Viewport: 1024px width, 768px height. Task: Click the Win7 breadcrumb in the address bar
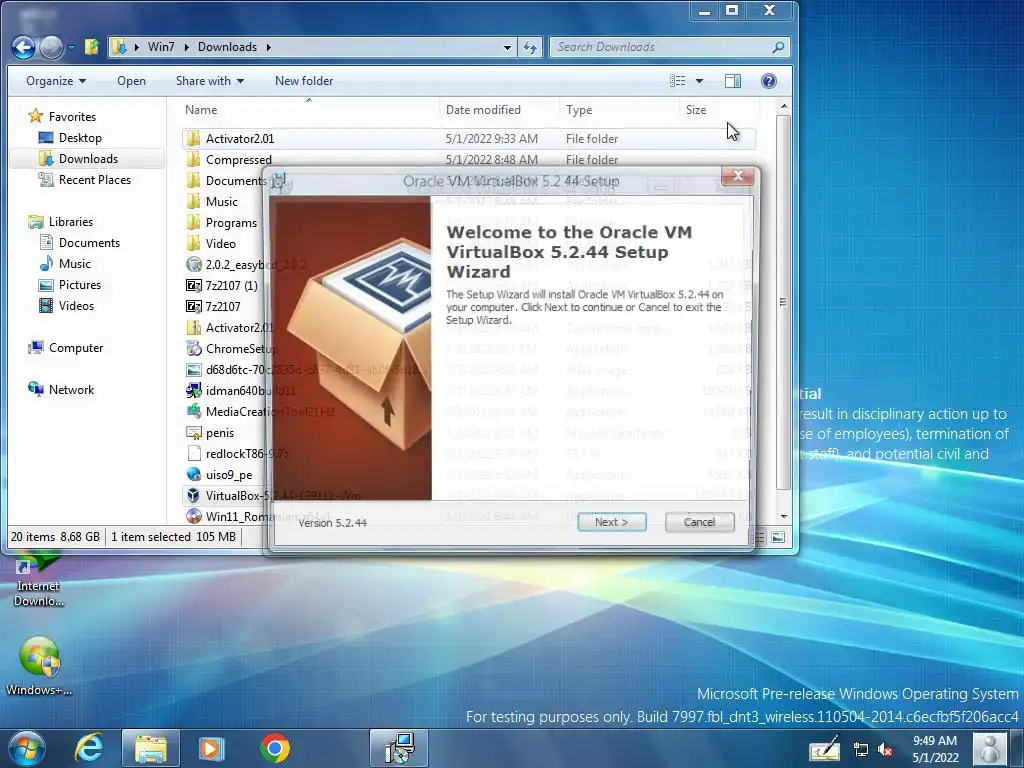(161, 47)
